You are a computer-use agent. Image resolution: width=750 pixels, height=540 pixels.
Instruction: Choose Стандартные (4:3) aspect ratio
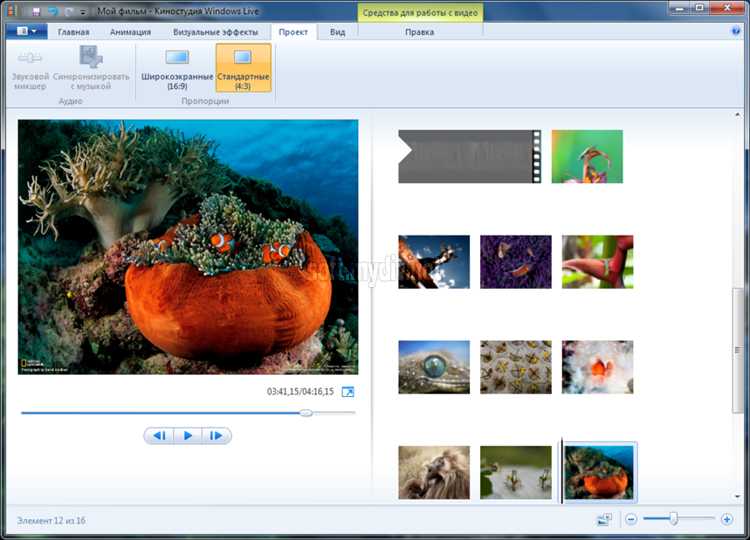tap(243, 68)
